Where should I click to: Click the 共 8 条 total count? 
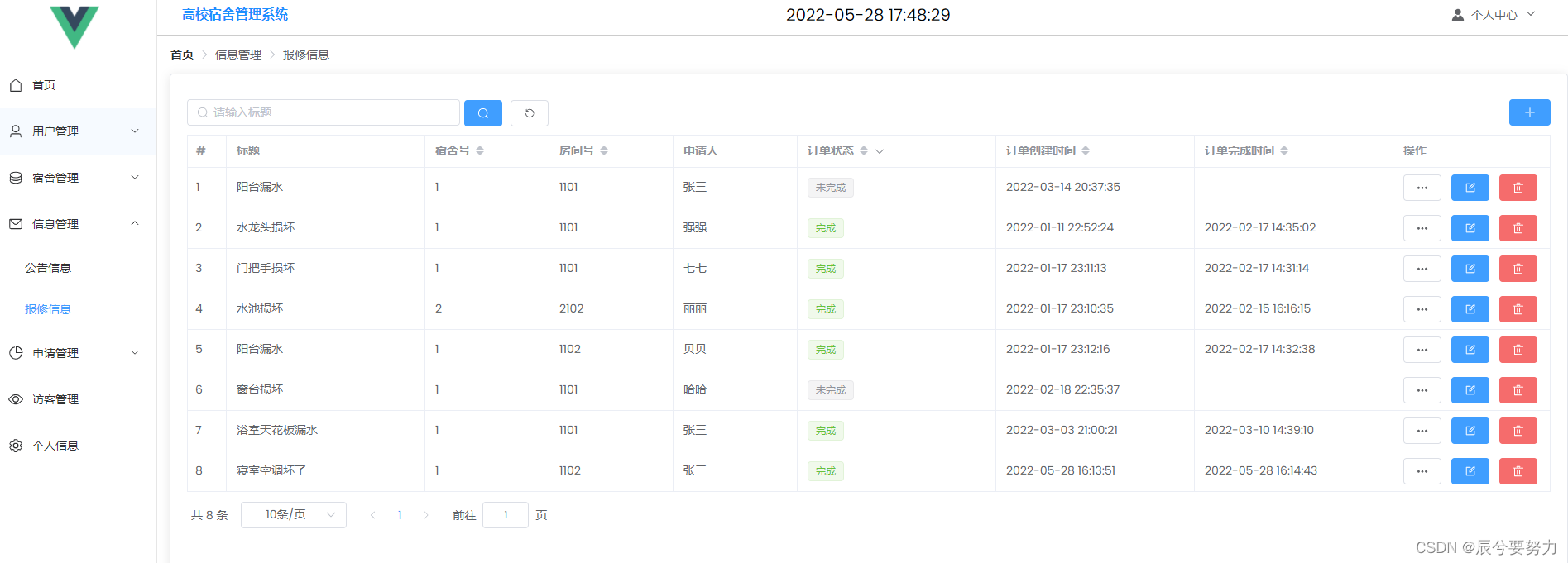coord(209,515)
